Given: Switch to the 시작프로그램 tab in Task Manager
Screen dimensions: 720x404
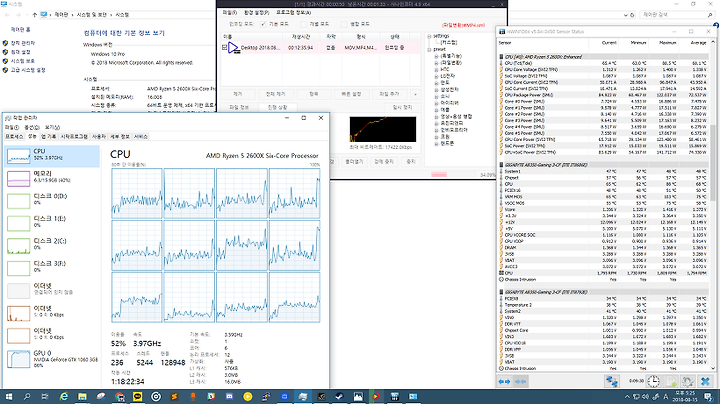Looking at the screenshot, I should tap(74, 137).
